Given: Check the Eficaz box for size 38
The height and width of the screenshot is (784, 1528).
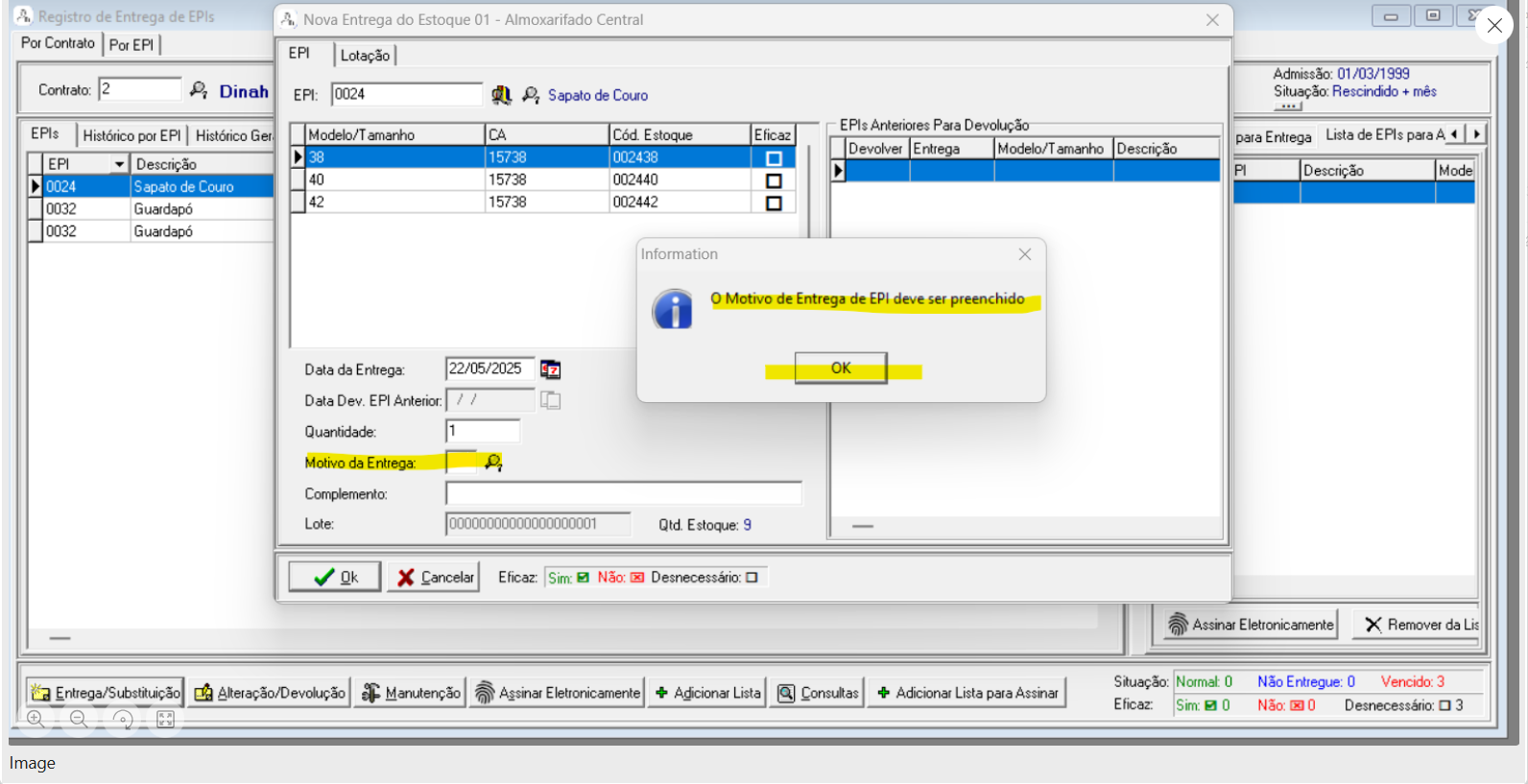Looking at the screenshot, I should coord(774,158).
